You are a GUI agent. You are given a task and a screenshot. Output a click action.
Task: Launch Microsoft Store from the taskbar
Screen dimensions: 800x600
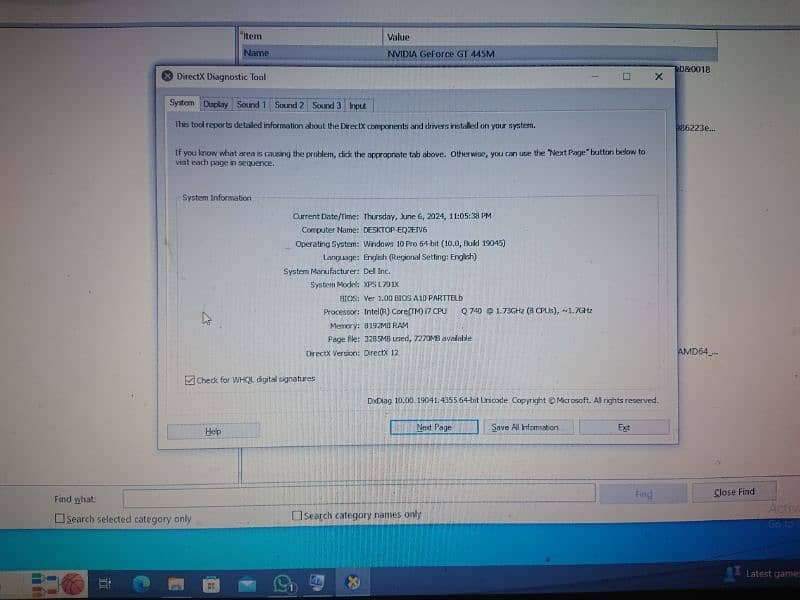(x=211, y=583)
